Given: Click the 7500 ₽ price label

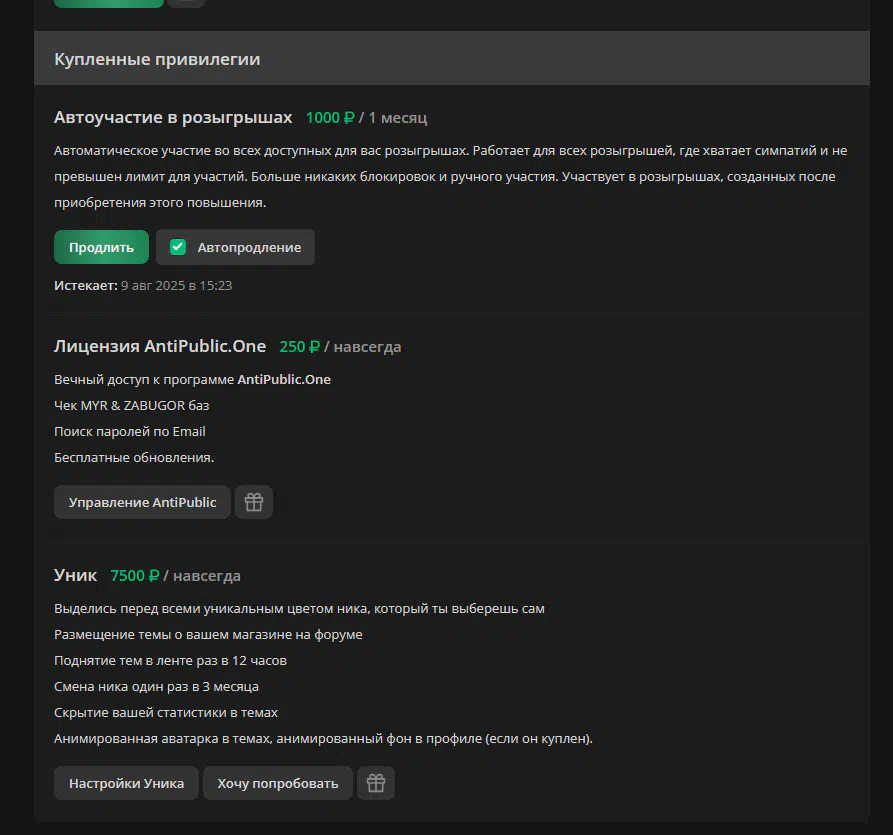Looking at the screenshot, I should tap(135, 576).
